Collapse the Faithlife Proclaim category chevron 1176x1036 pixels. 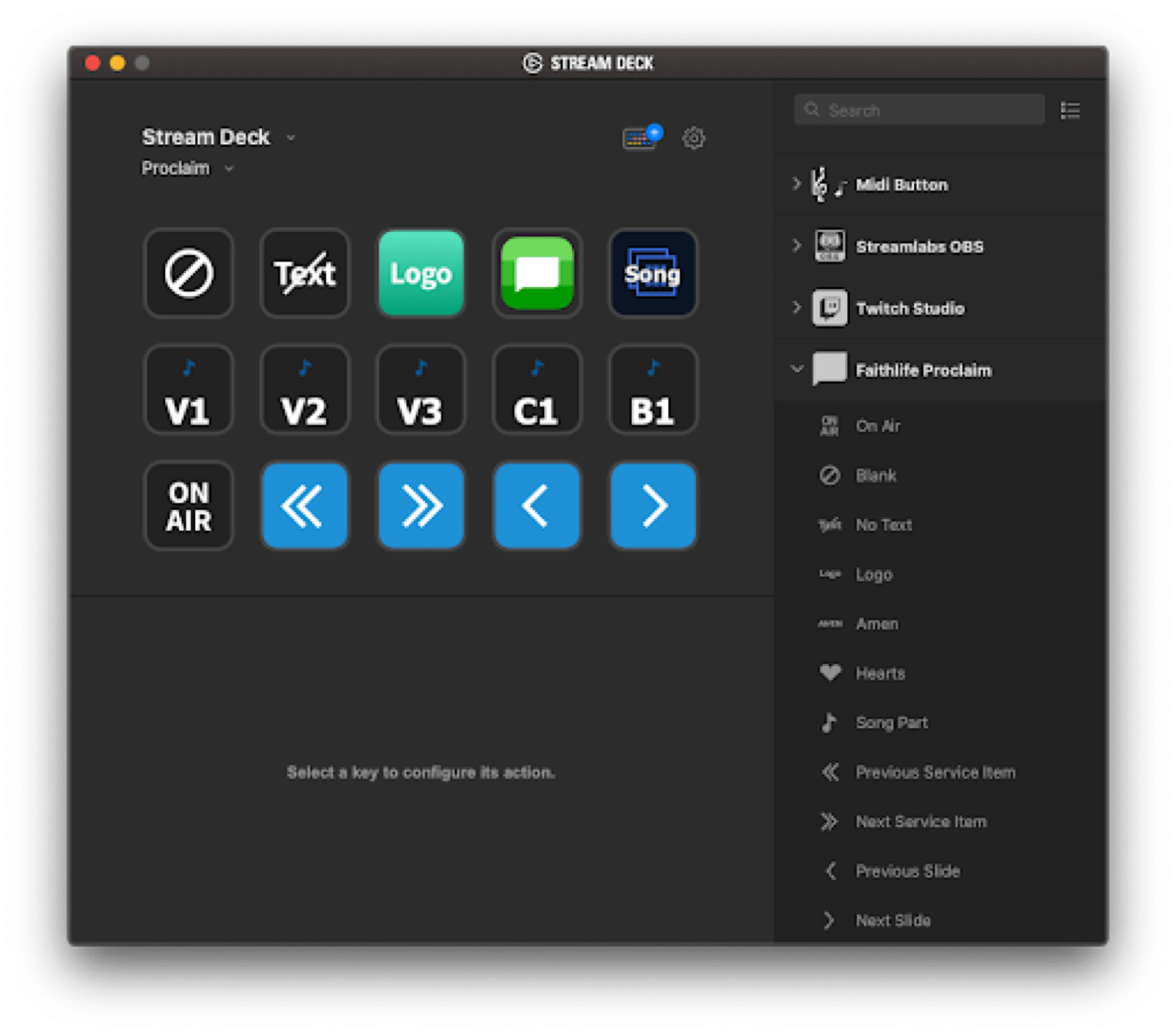coord(796,369)
